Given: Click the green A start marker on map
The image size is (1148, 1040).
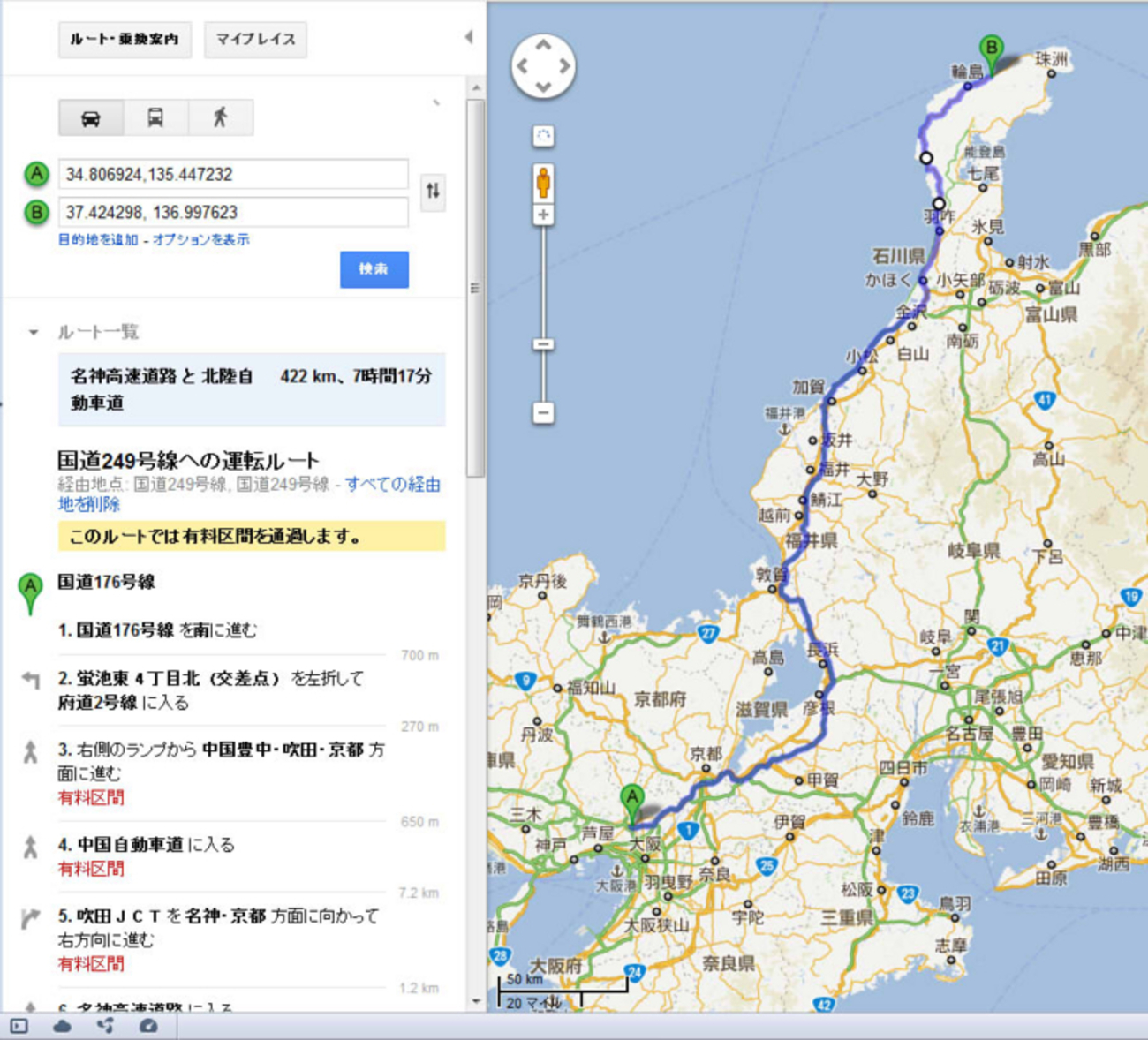Looking at the screenshot, I should point(632,803).
